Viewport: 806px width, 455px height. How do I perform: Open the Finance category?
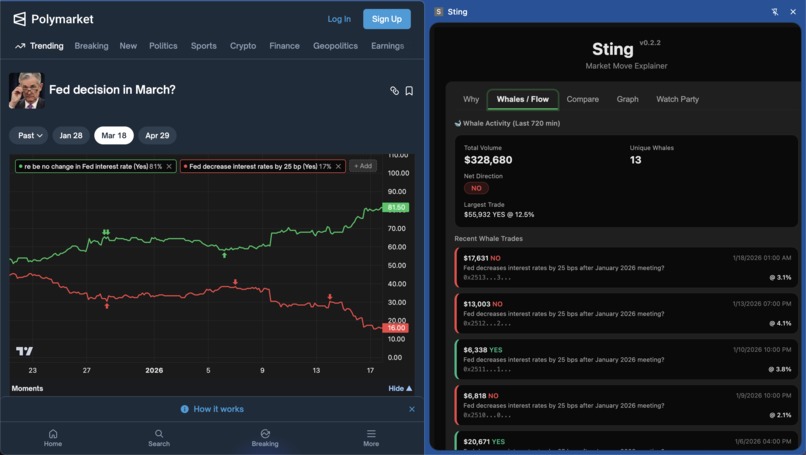[284, 46]
